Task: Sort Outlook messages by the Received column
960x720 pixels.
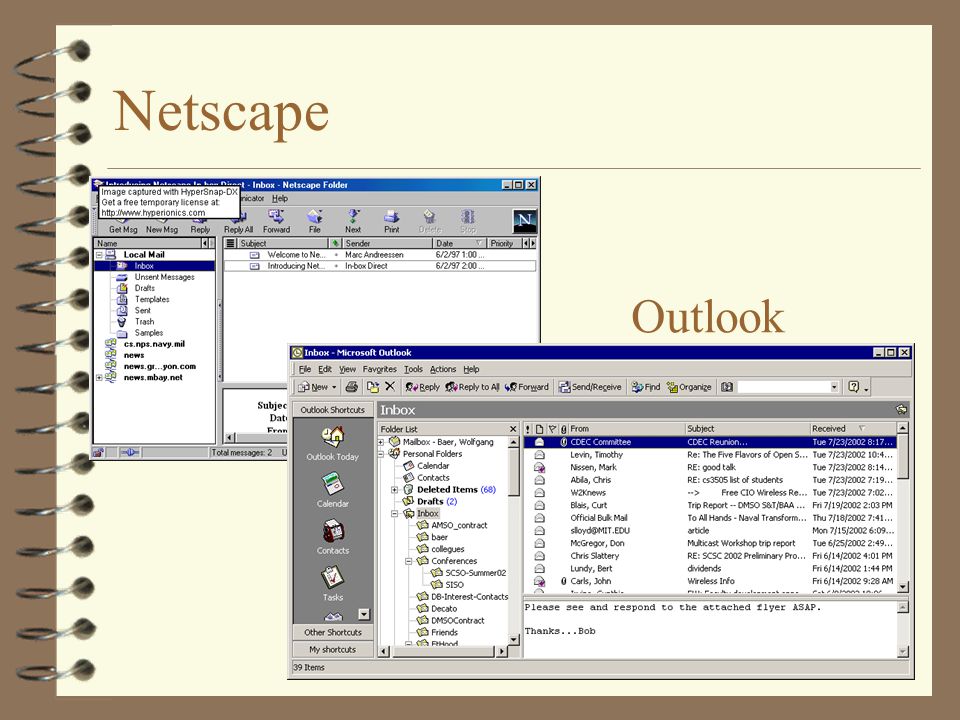Action: pyautogui.click(x=852, y=429)
